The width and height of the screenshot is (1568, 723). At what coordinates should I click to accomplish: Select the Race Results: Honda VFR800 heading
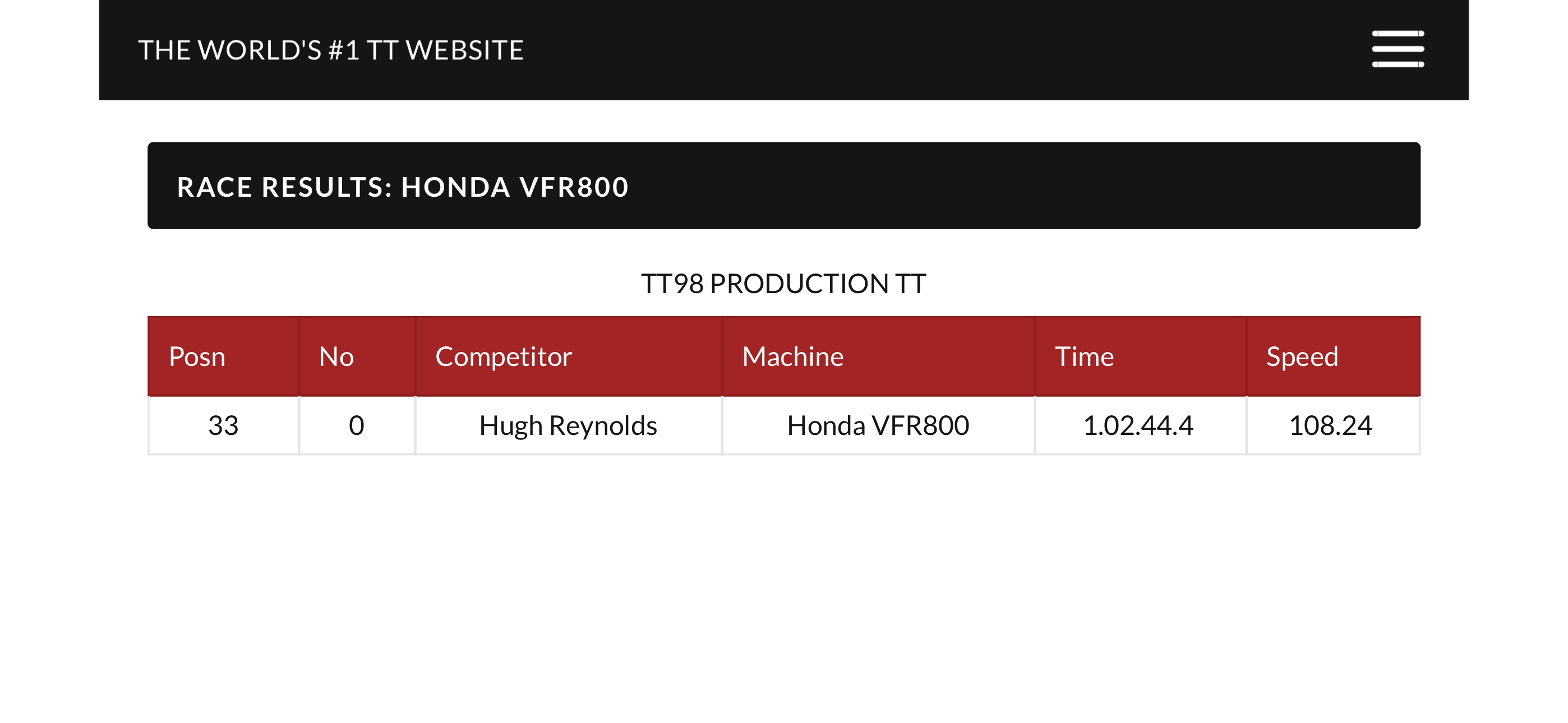pyautogui.click(x=402, y=187)
